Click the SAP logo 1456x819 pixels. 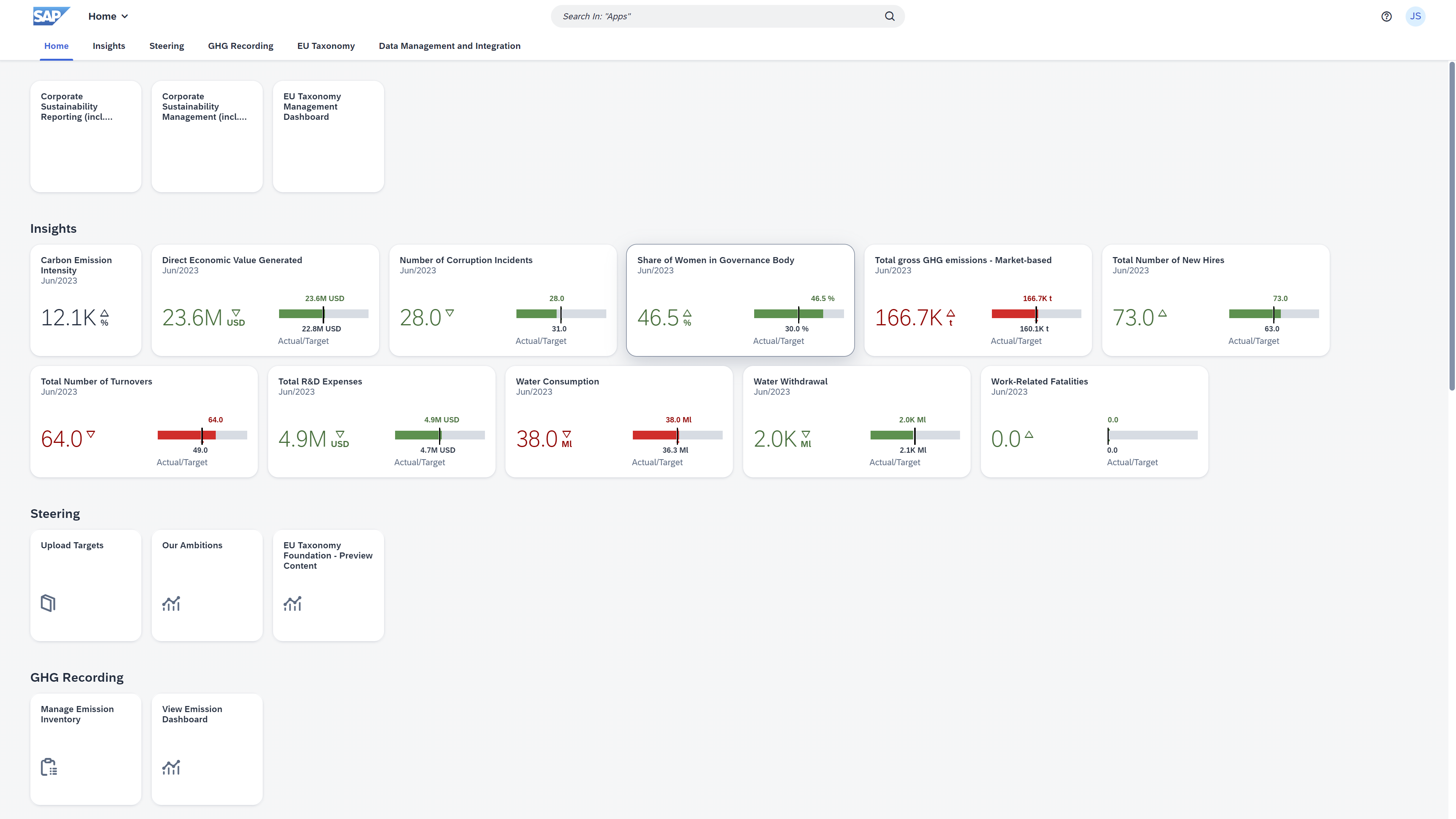pos(52,16)
